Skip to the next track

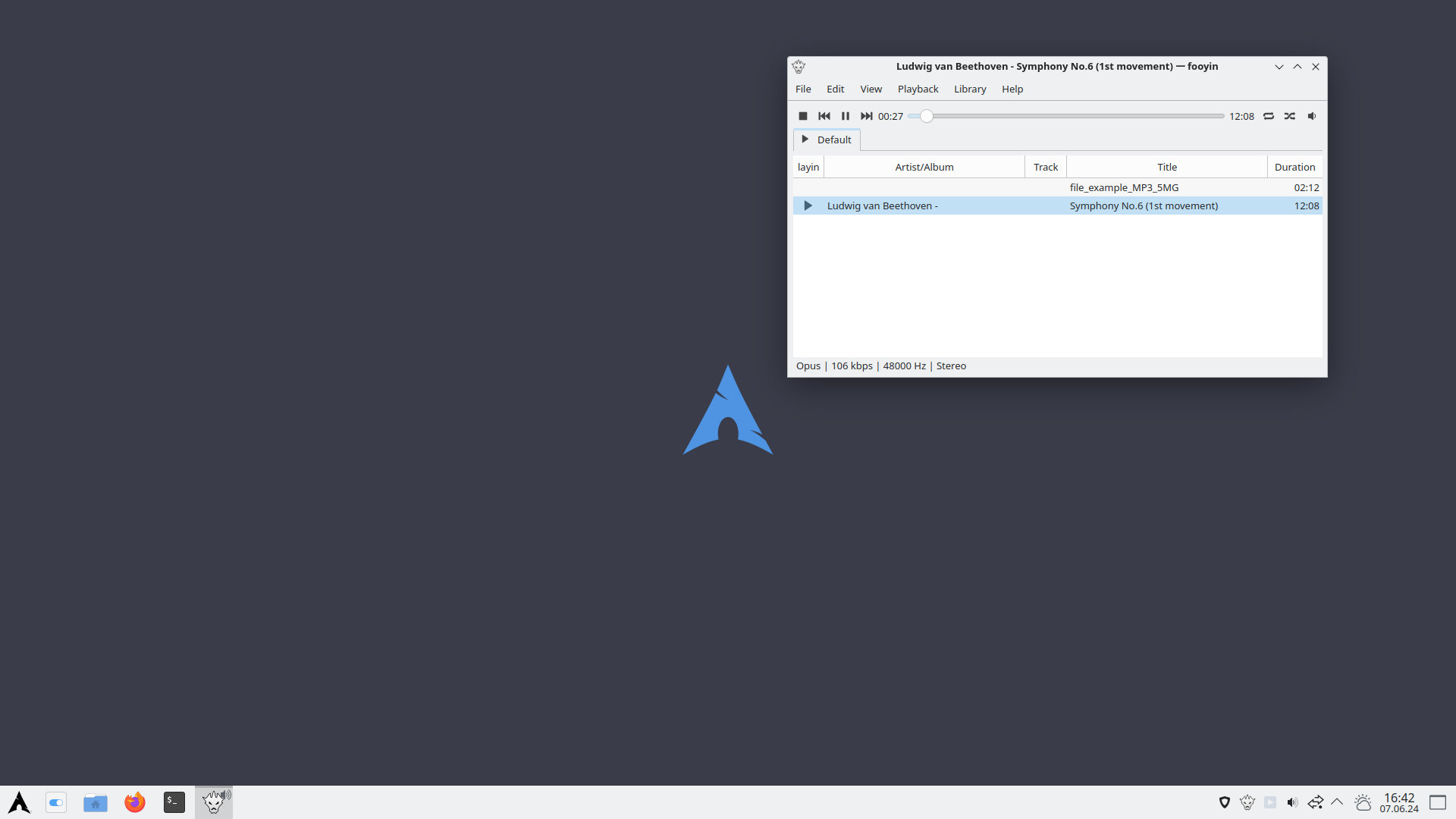[x=866, y=116]
